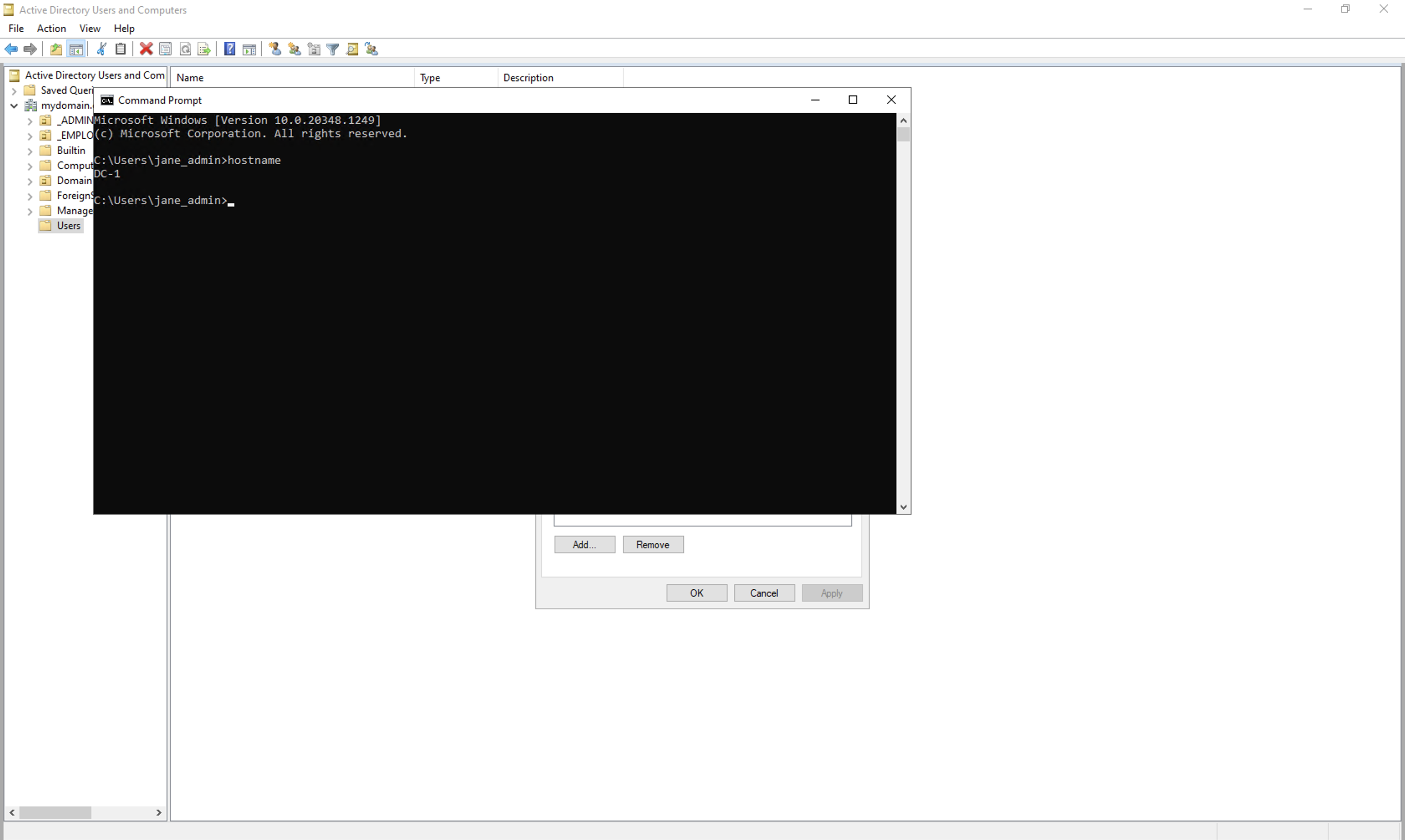Open the Help menu
1405x840 pixels.
pyautogui.click(x=124, y=28)
